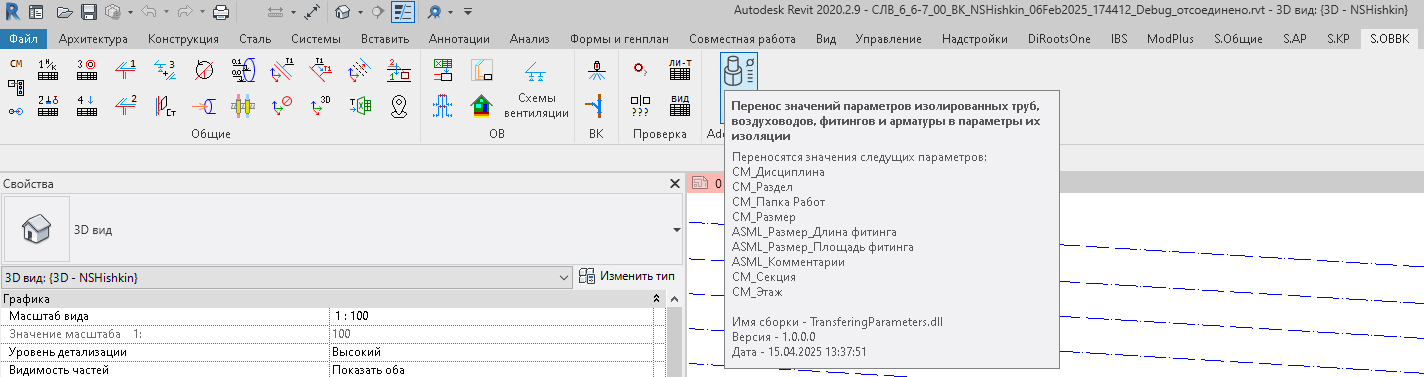Click the map pin location icon
The width and height of the screenshot is (1424, 377).
click(x=398, y=105)
